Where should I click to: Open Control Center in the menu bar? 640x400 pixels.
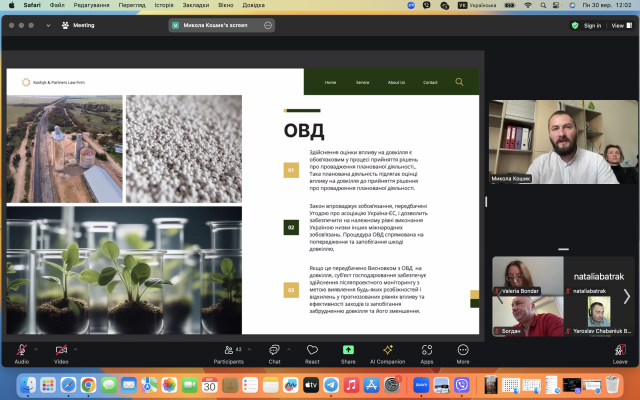[556, 5]
